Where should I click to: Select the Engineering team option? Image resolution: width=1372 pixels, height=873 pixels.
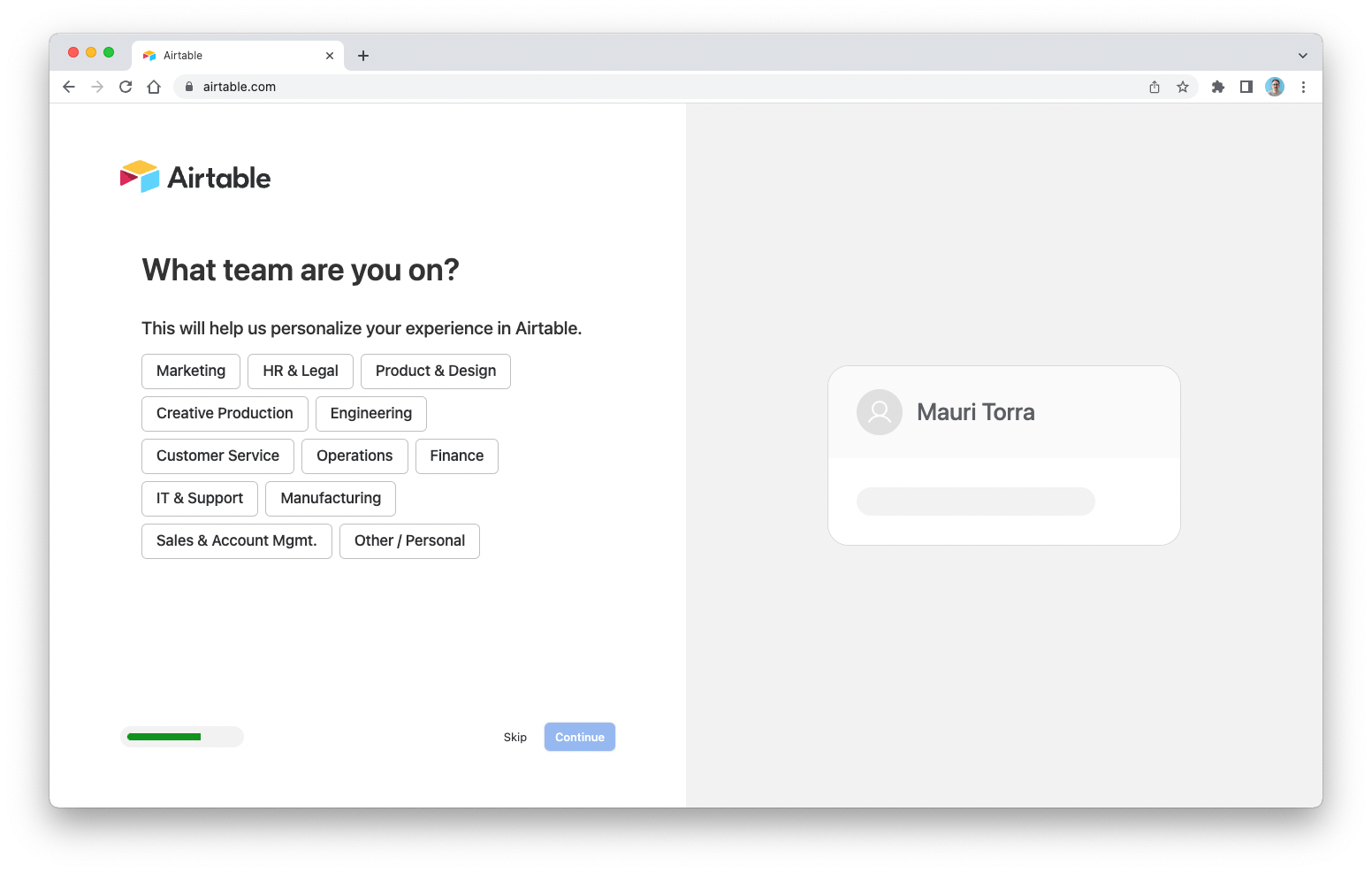[x=370, y=413]
